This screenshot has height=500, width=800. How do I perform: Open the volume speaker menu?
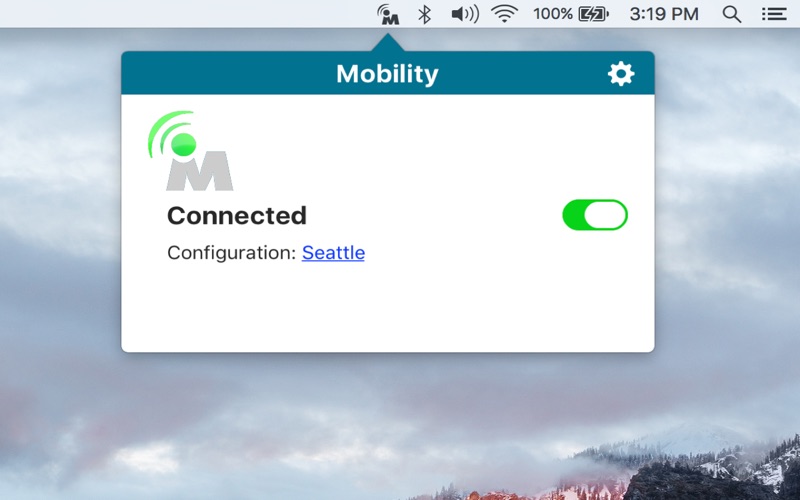pos(465,14)
